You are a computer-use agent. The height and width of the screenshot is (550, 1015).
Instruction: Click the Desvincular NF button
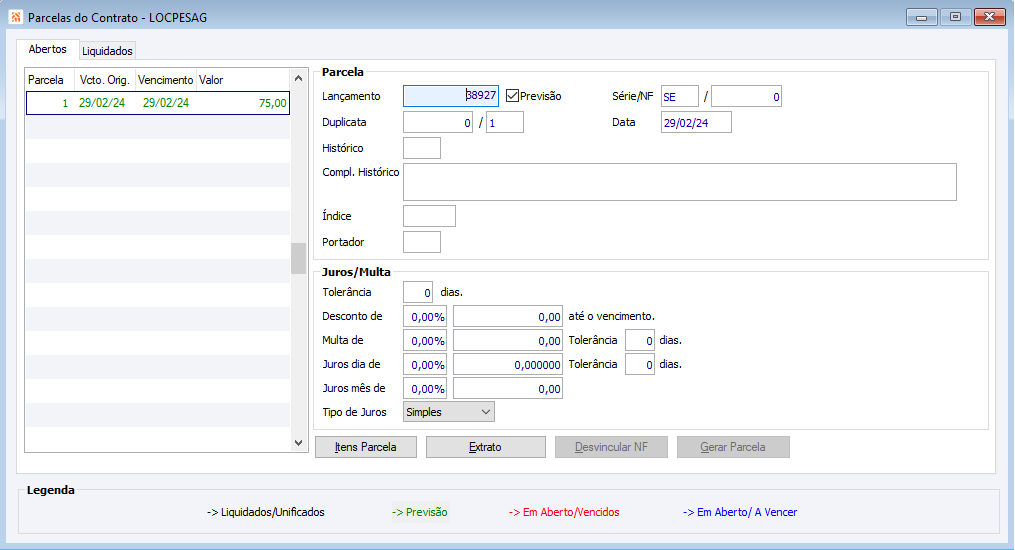pos(611,447)
